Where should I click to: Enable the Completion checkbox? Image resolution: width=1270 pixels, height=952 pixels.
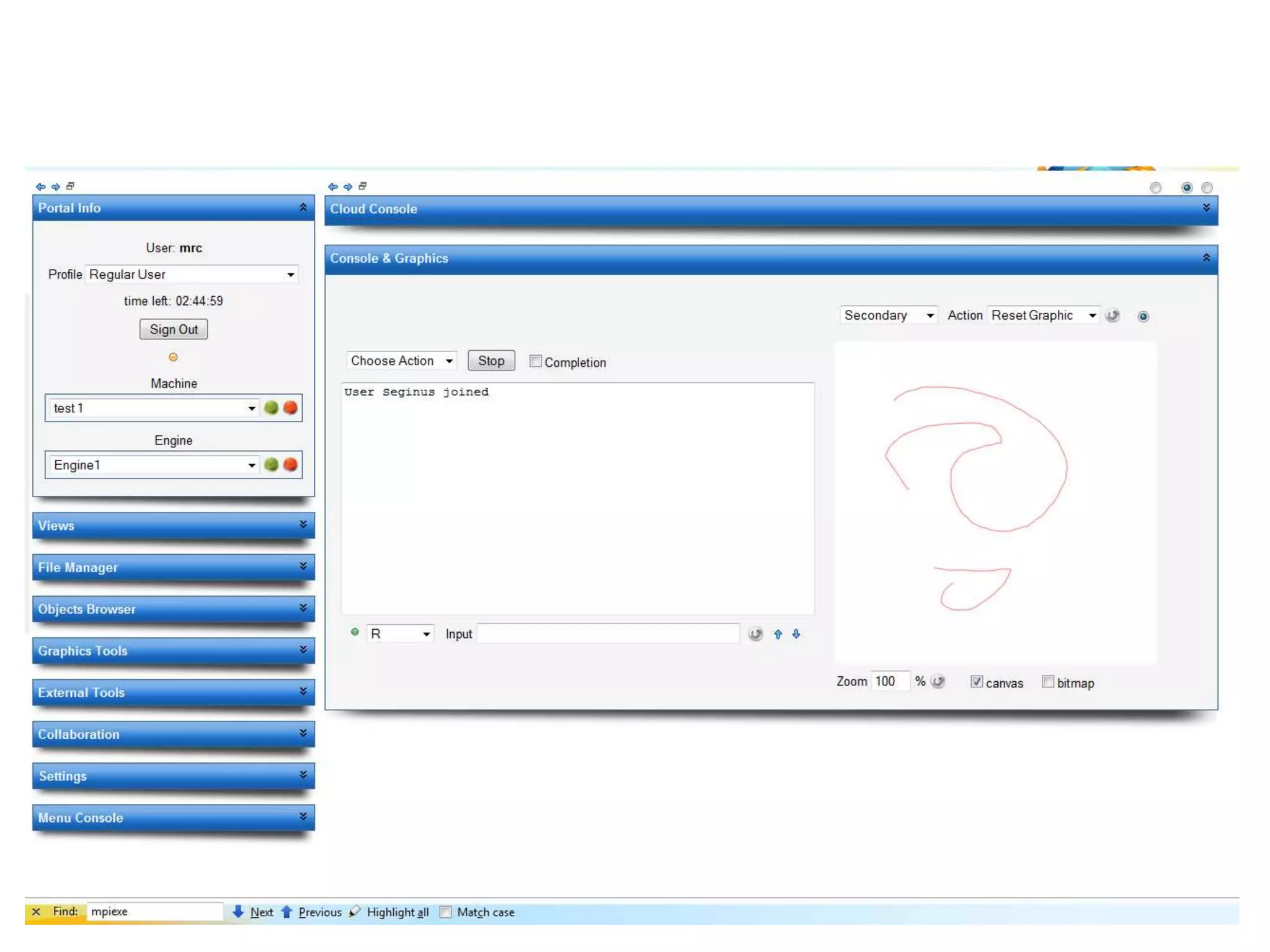[x=535, y=361]
